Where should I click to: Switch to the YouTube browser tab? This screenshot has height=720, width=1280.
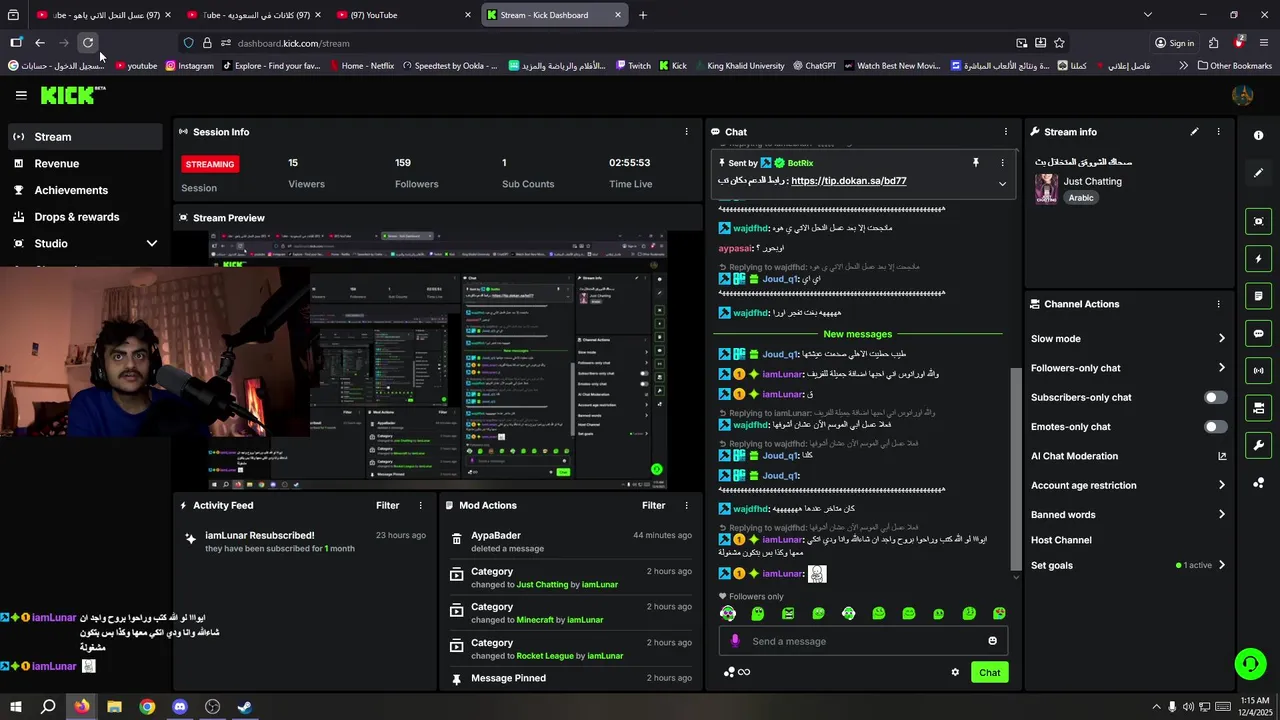pyautogui.click(x=402, y=15)
